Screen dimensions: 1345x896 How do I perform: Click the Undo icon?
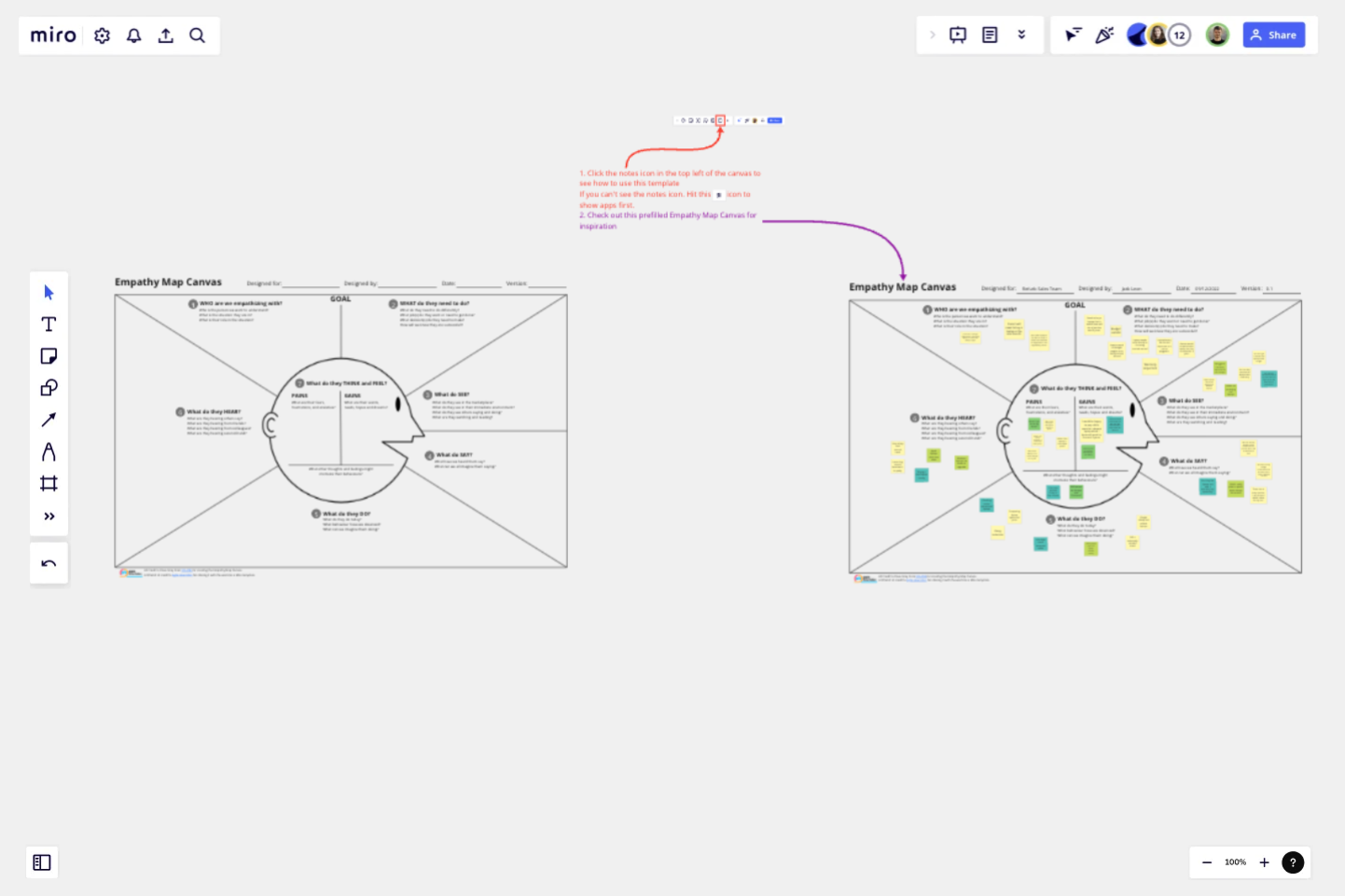[49, 562]
